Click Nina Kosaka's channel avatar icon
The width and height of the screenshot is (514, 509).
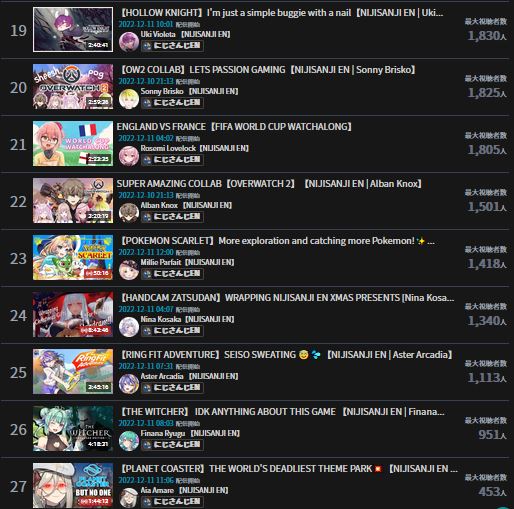(x=129, y=327)
